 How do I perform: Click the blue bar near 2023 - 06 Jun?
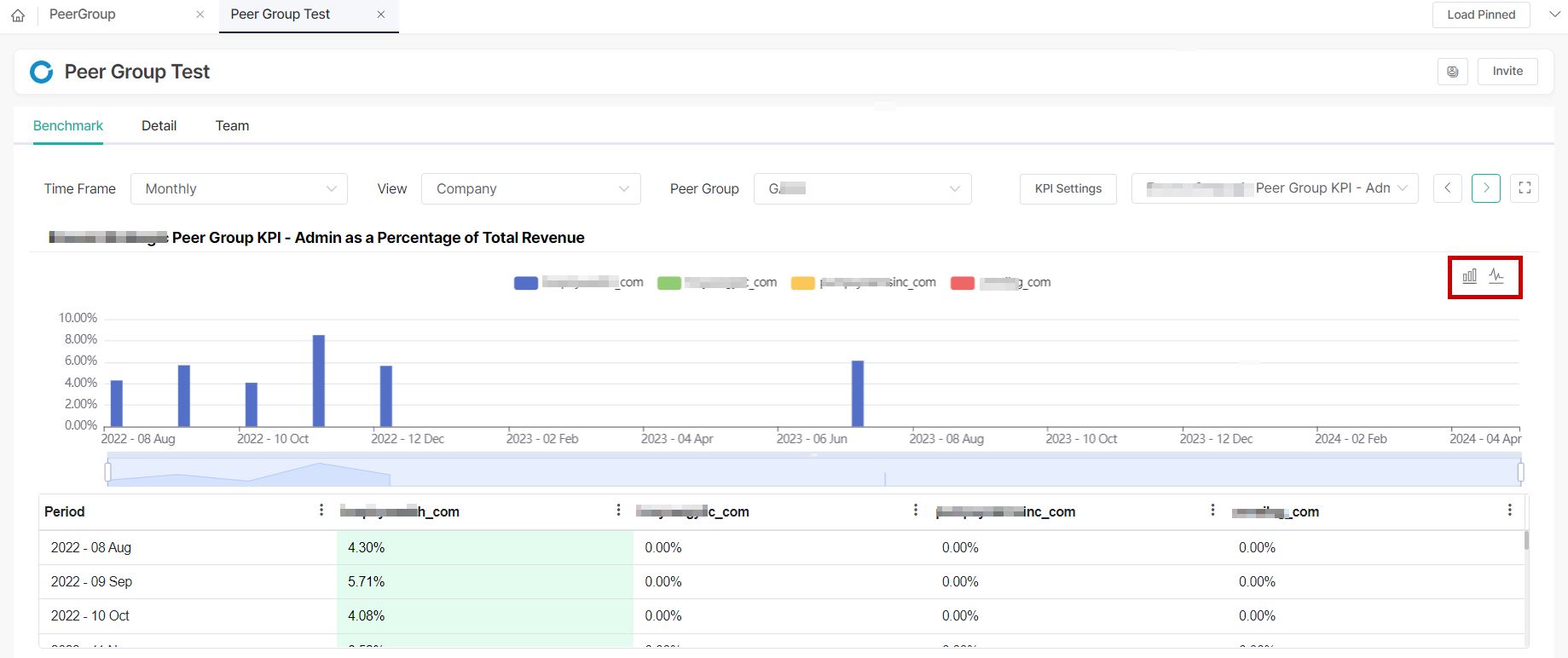click(858, 394)
